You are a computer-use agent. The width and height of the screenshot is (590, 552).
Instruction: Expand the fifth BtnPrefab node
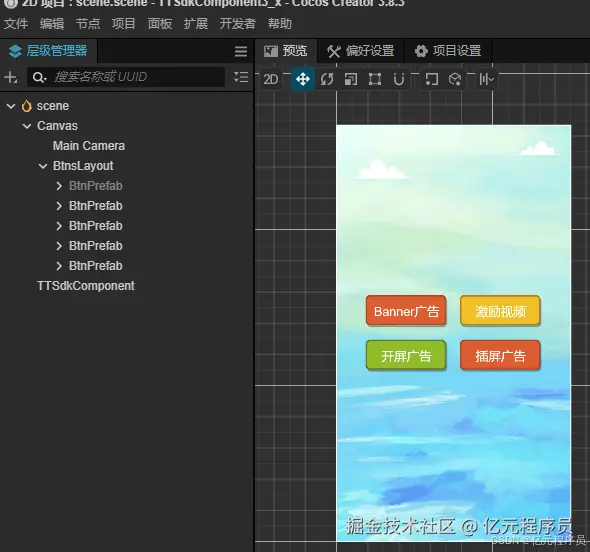tap(59, 266)
